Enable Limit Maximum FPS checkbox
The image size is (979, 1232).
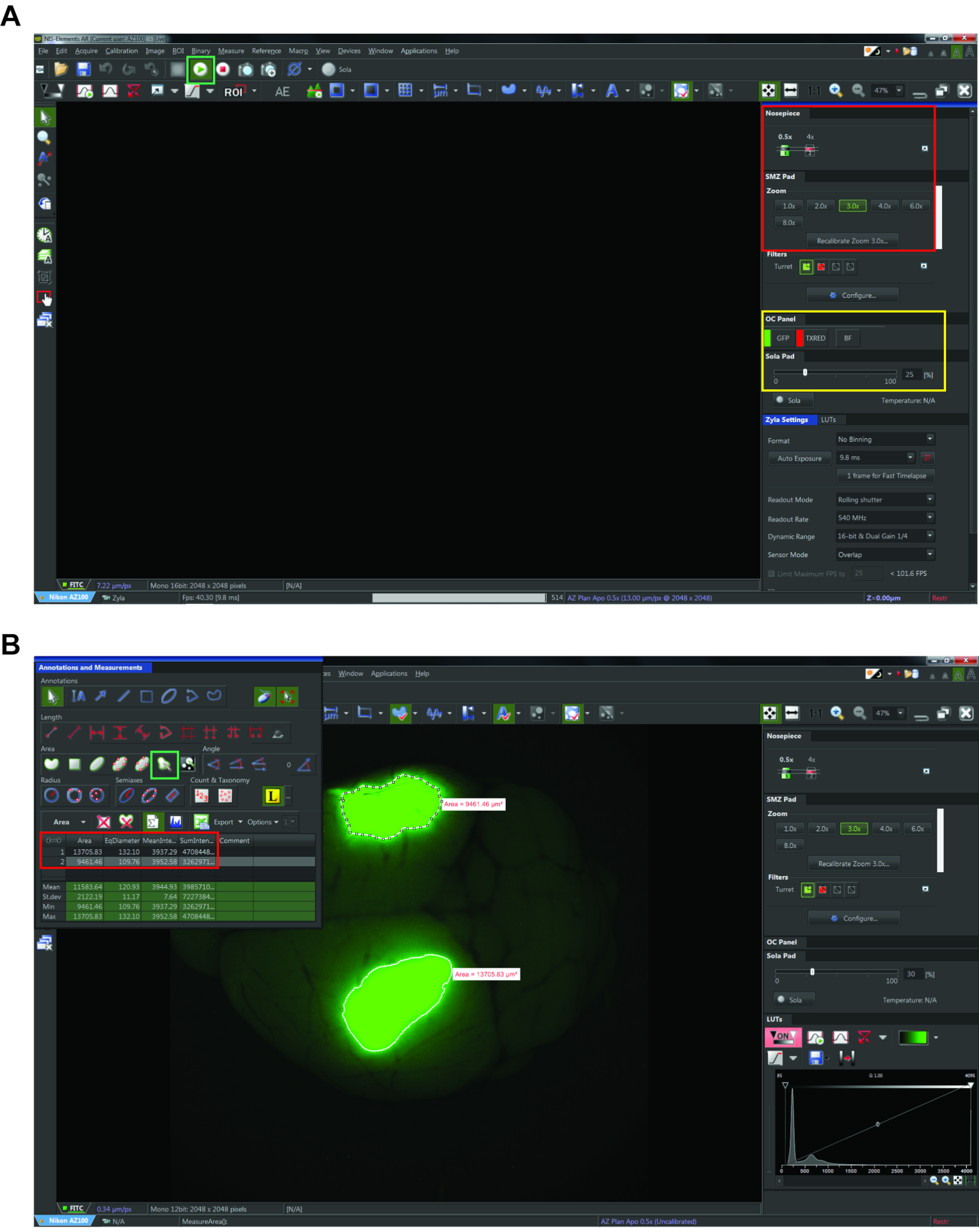tap(771, 574)
